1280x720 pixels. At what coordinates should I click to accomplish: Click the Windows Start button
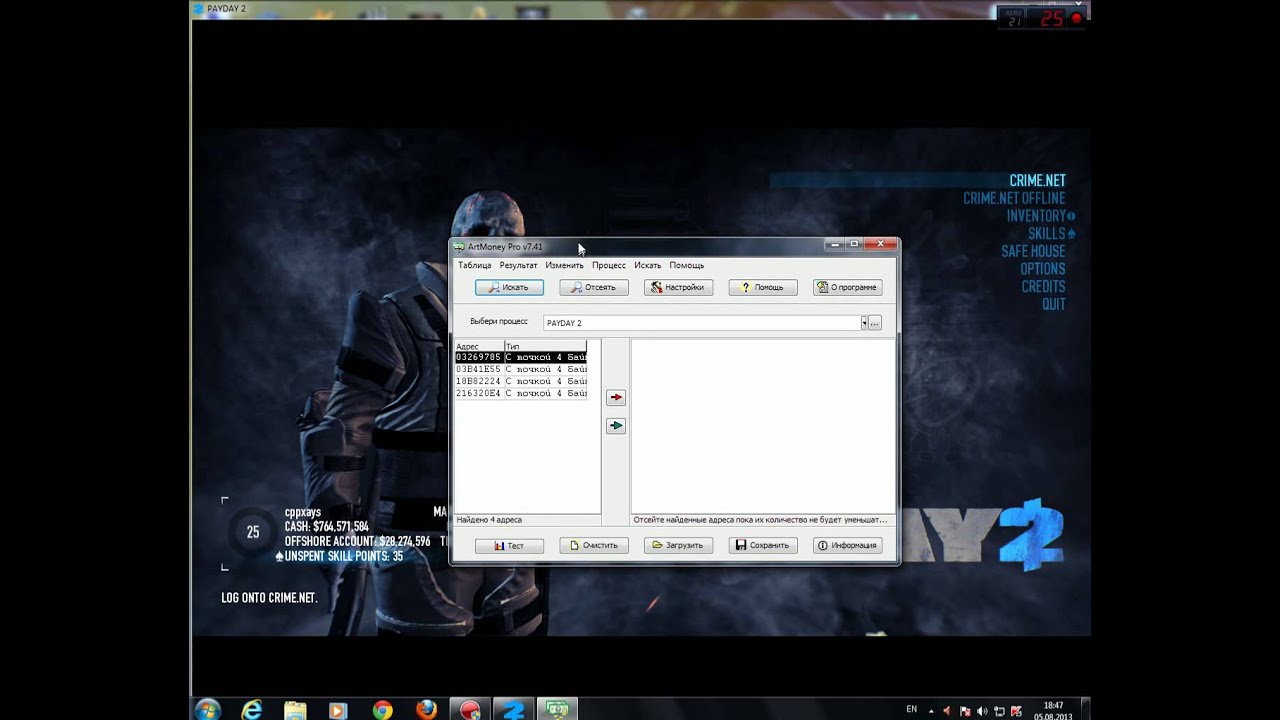(x=208, y=710)
